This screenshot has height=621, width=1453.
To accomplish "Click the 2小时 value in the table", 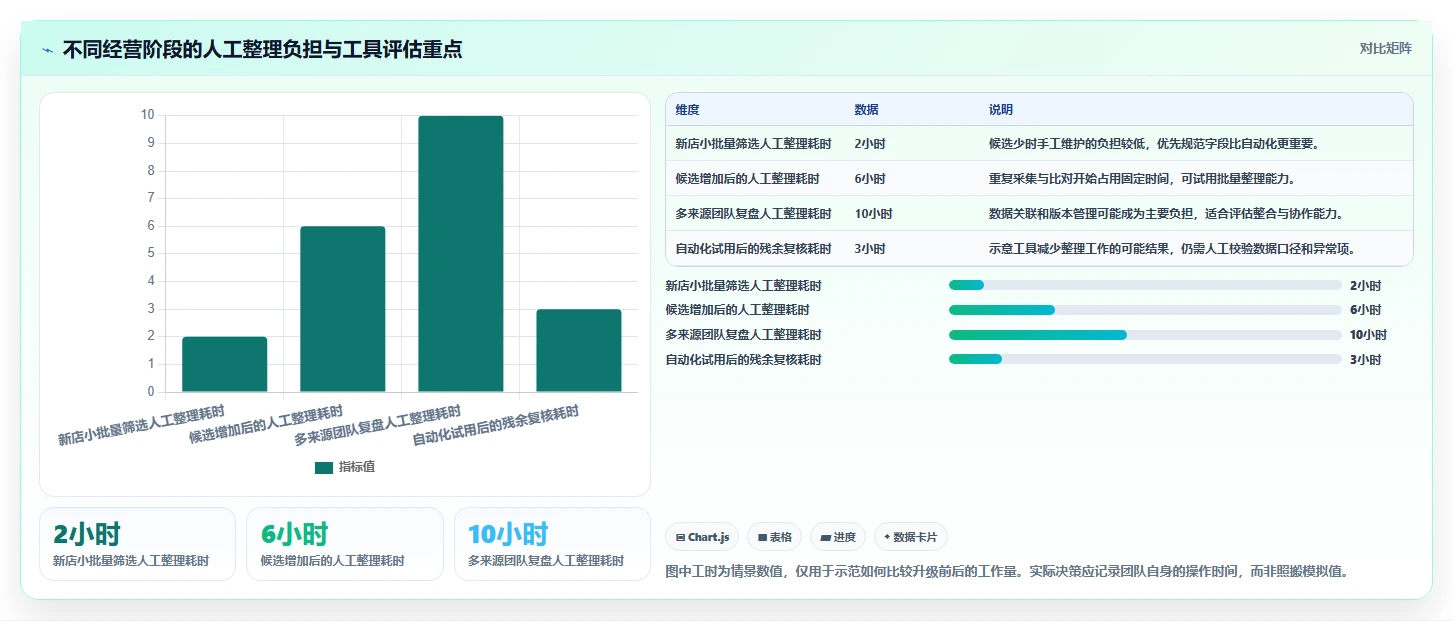I will point(870,144).
